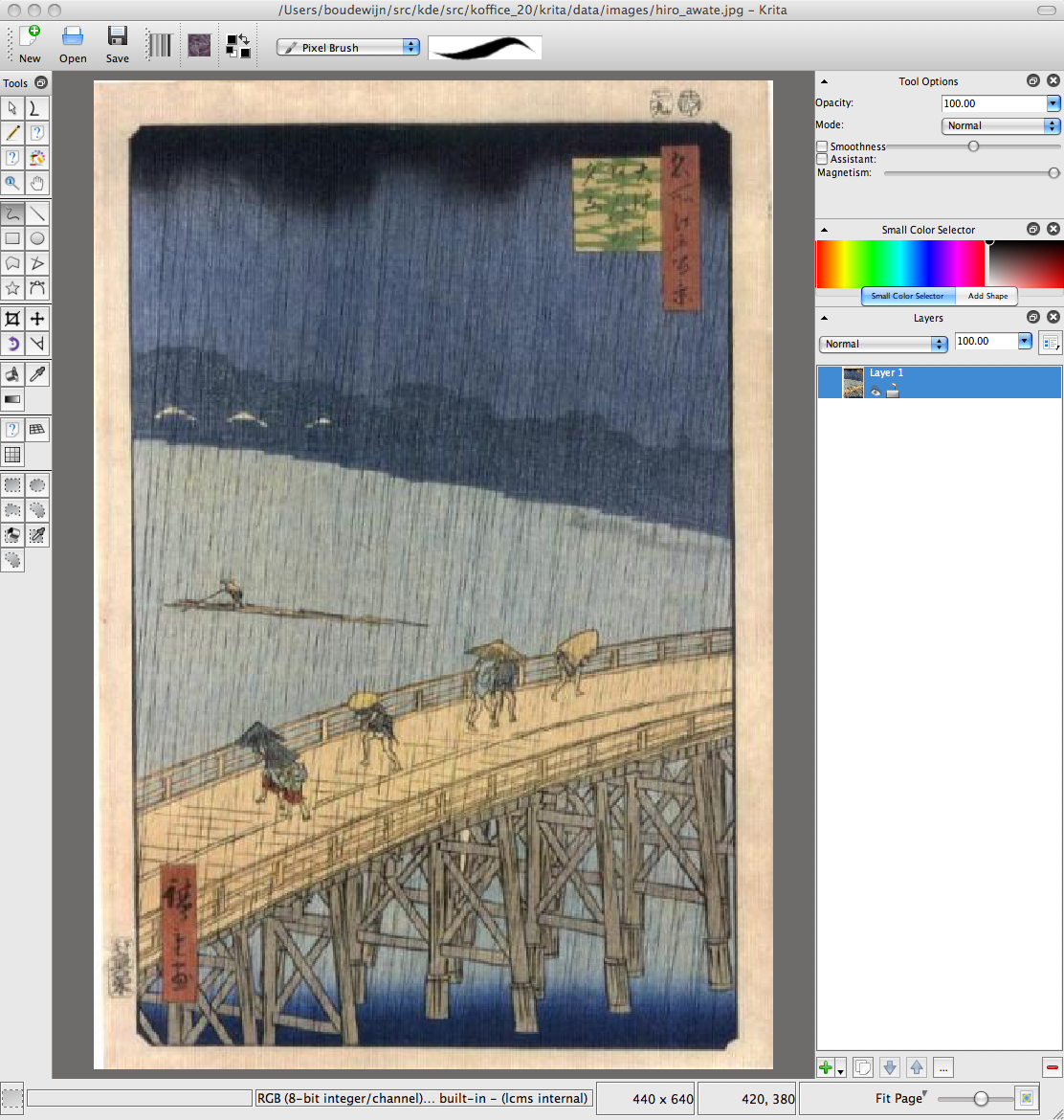Select the zoom magnifier tool
1064x1120 pixels.
click(12, 183)
